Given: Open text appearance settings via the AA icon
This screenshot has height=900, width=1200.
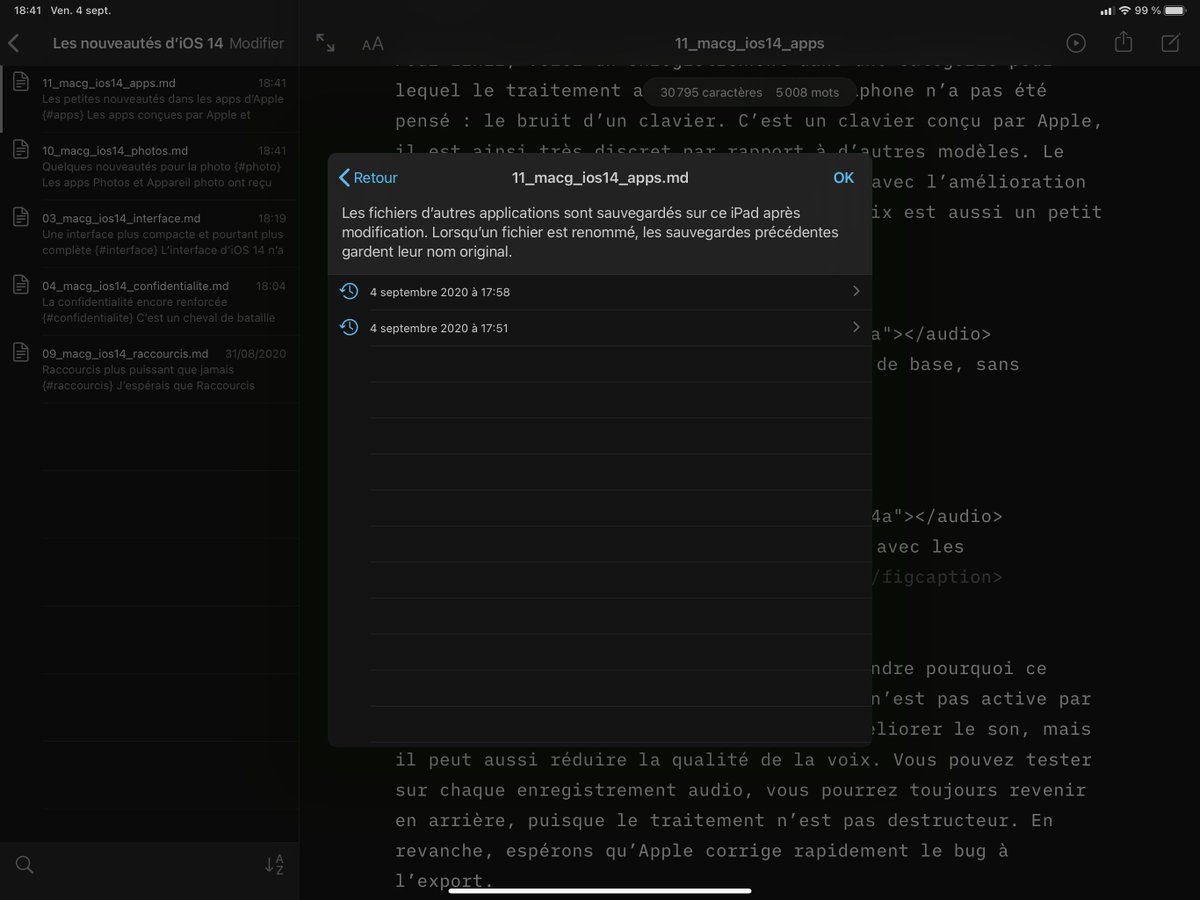Looking at the screenshot, I should click(x=373, y=43).
